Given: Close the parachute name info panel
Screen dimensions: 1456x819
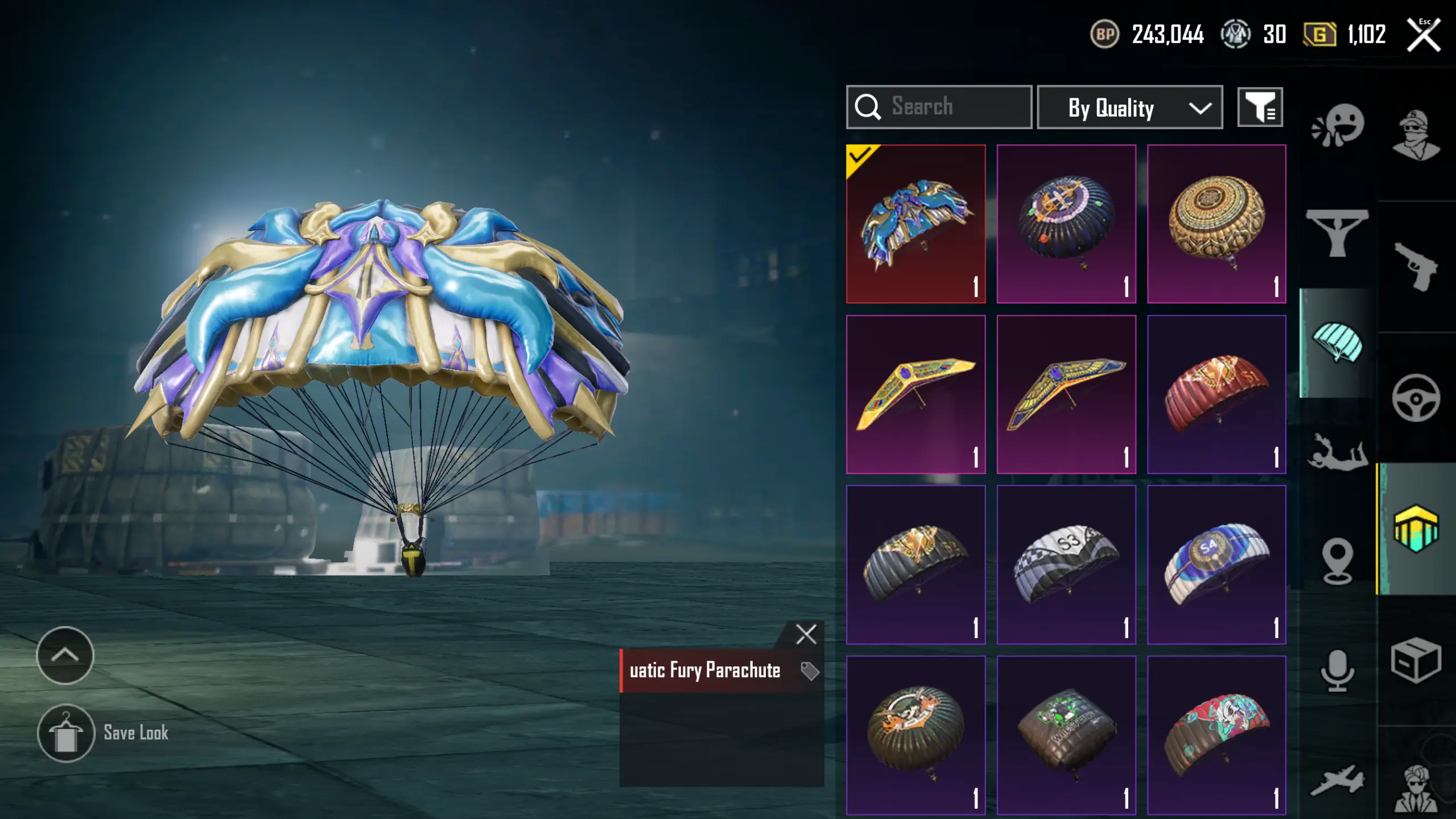Looking at the screenshot, I should [806, 633].
